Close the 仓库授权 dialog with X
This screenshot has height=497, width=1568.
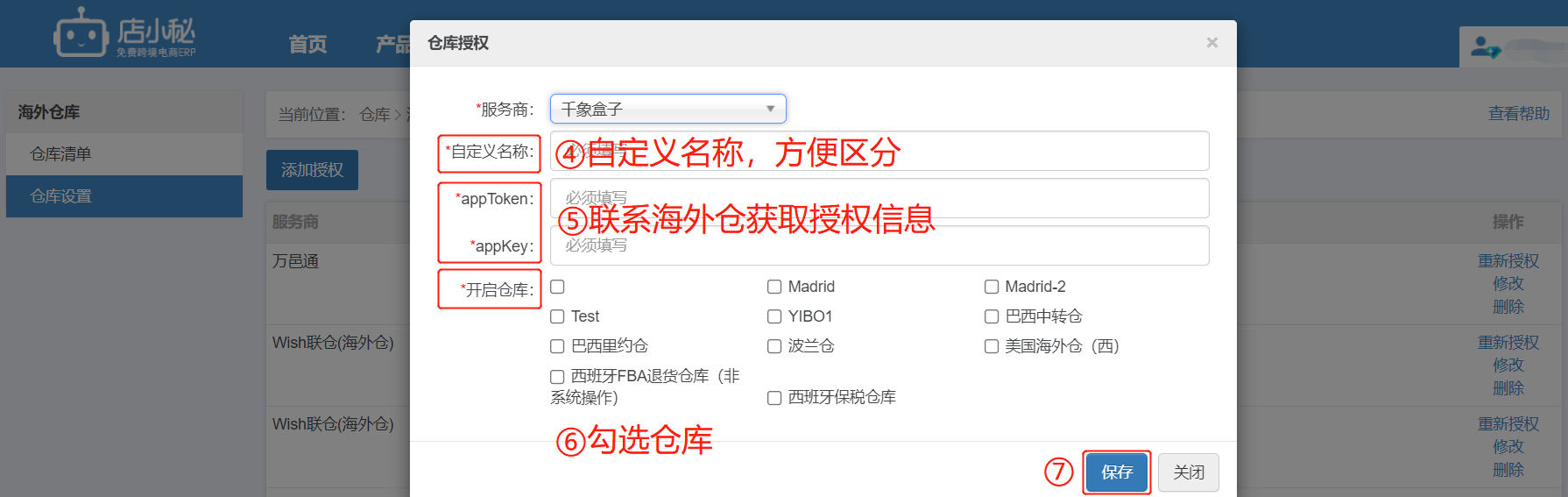pyautogui.click(x=1211, y=42)
